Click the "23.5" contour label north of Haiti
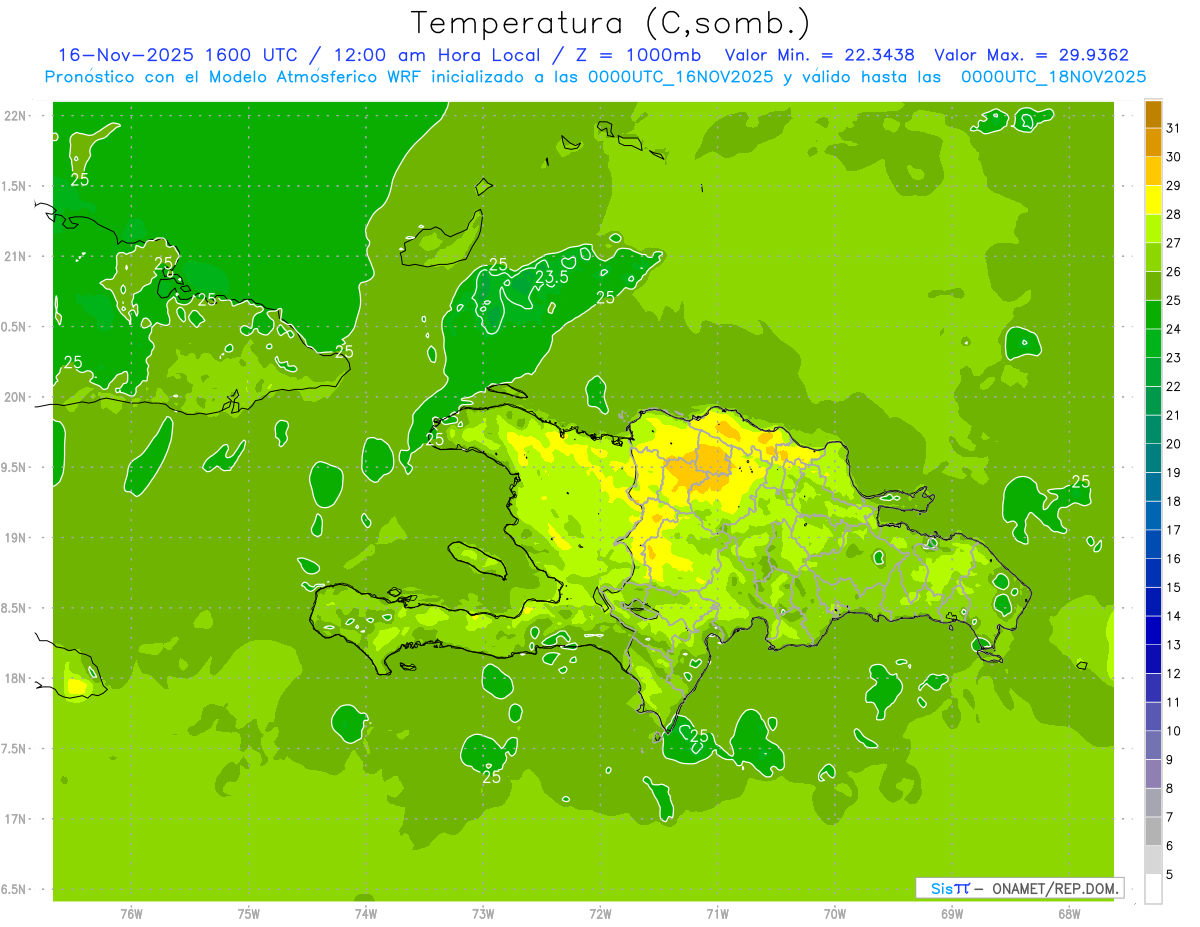The image size is (1200, 927). pyautogui.click(x=551, y=277)
